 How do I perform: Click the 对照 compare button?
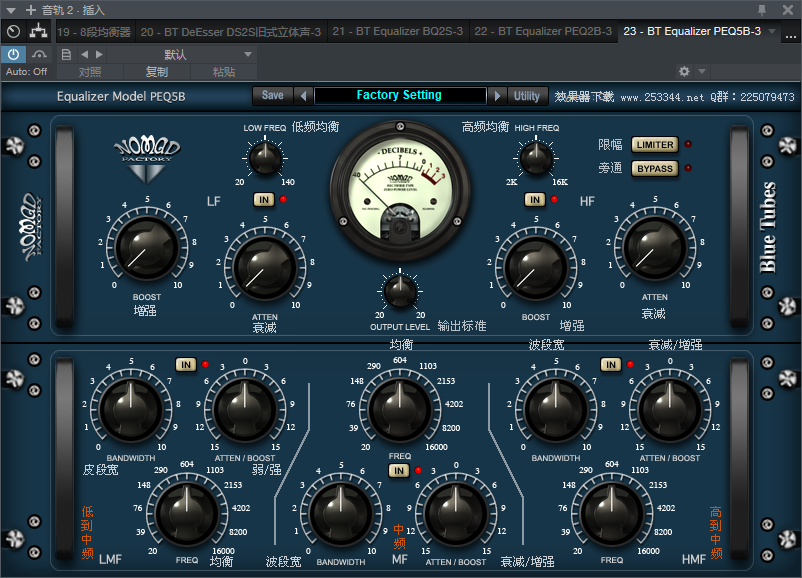(90, 72)
